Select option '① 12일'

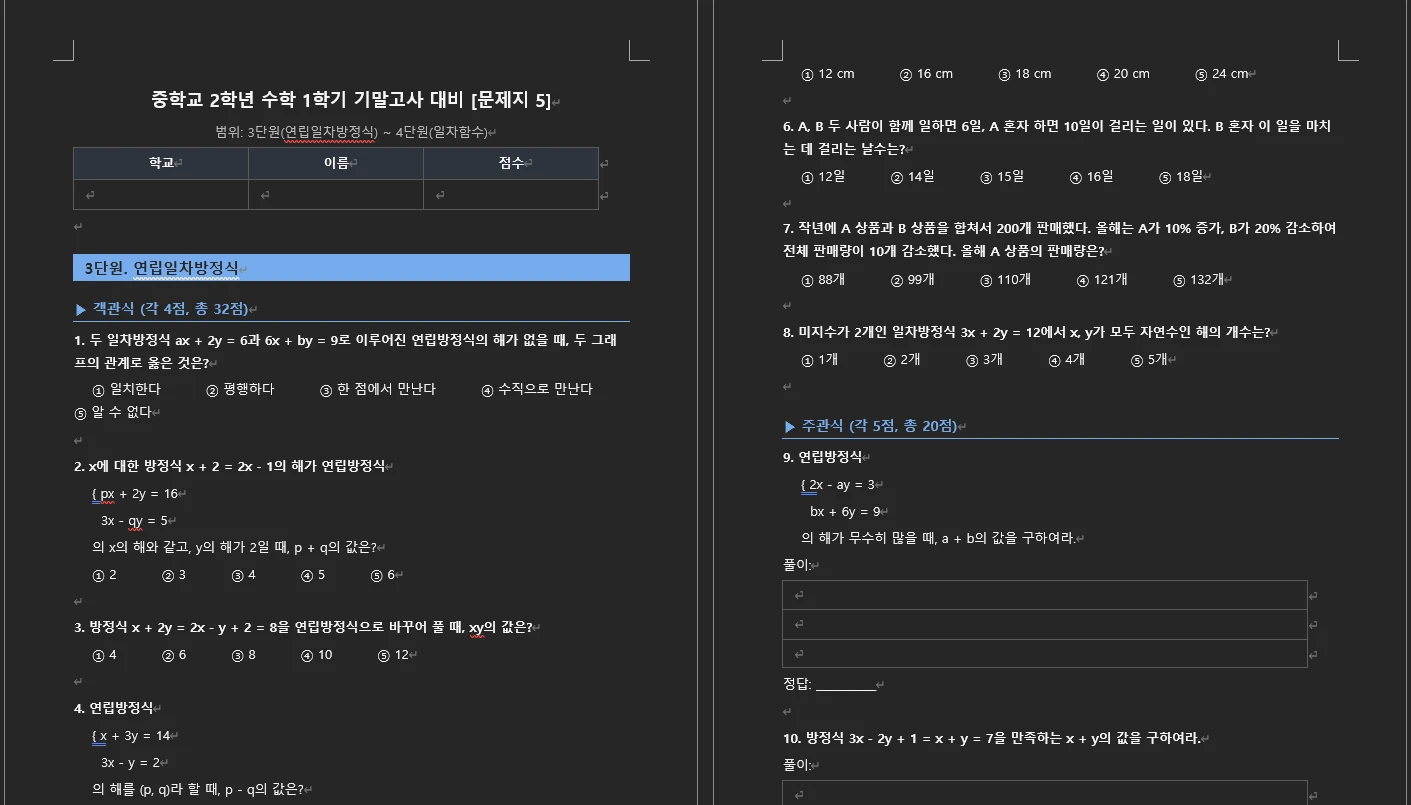(823, 177)
